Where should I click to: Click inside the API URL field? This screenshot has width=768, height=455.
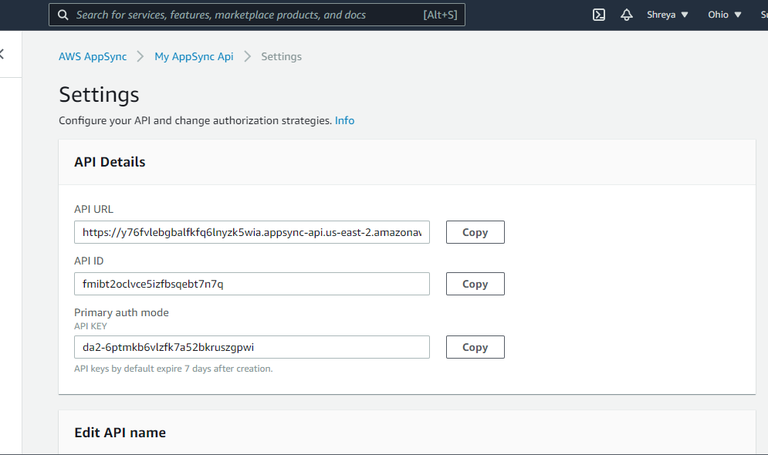click(251, 233)
